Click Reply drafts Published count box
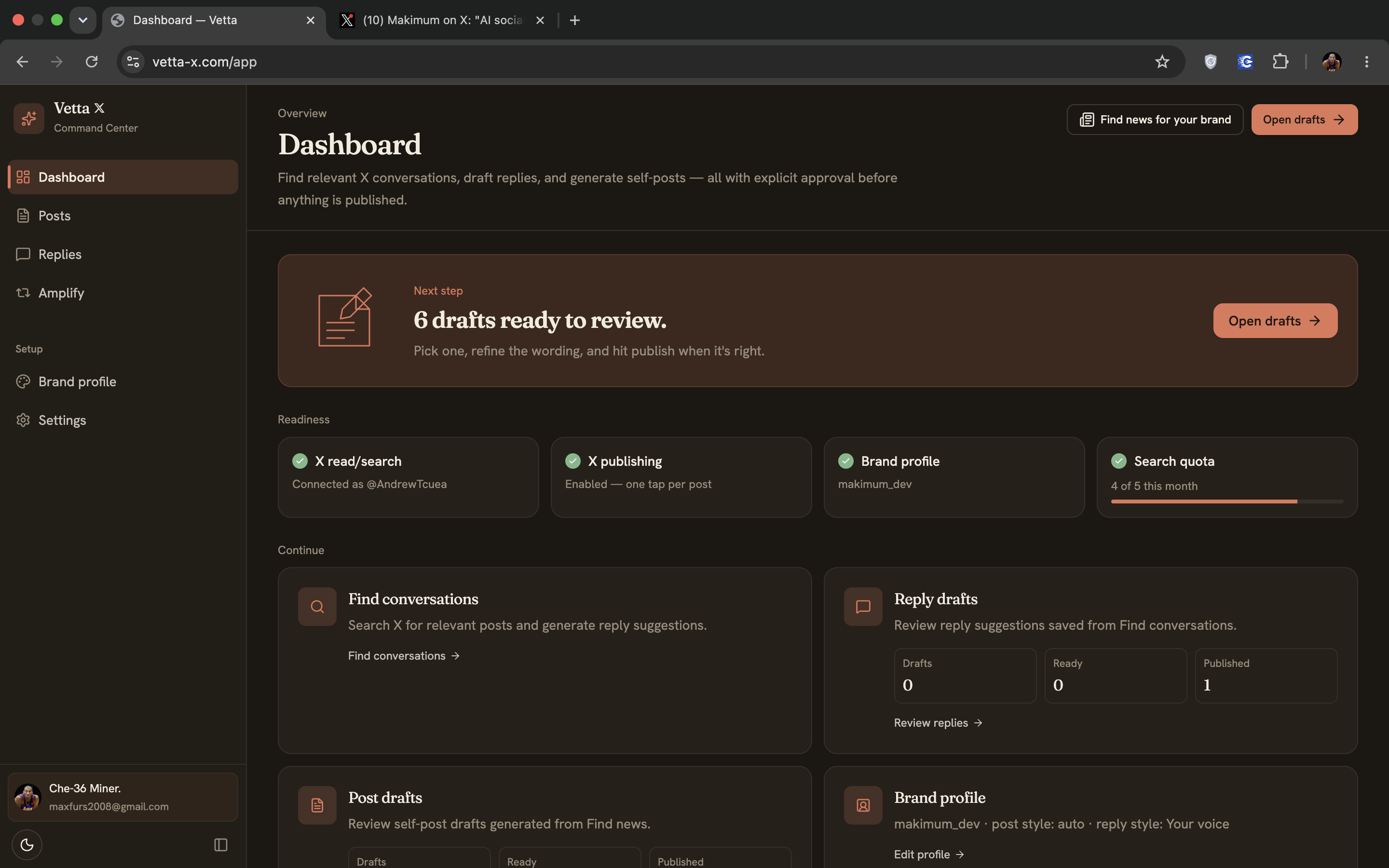The height and width of the screenshot is (868, 1389). click(1266, 676)
